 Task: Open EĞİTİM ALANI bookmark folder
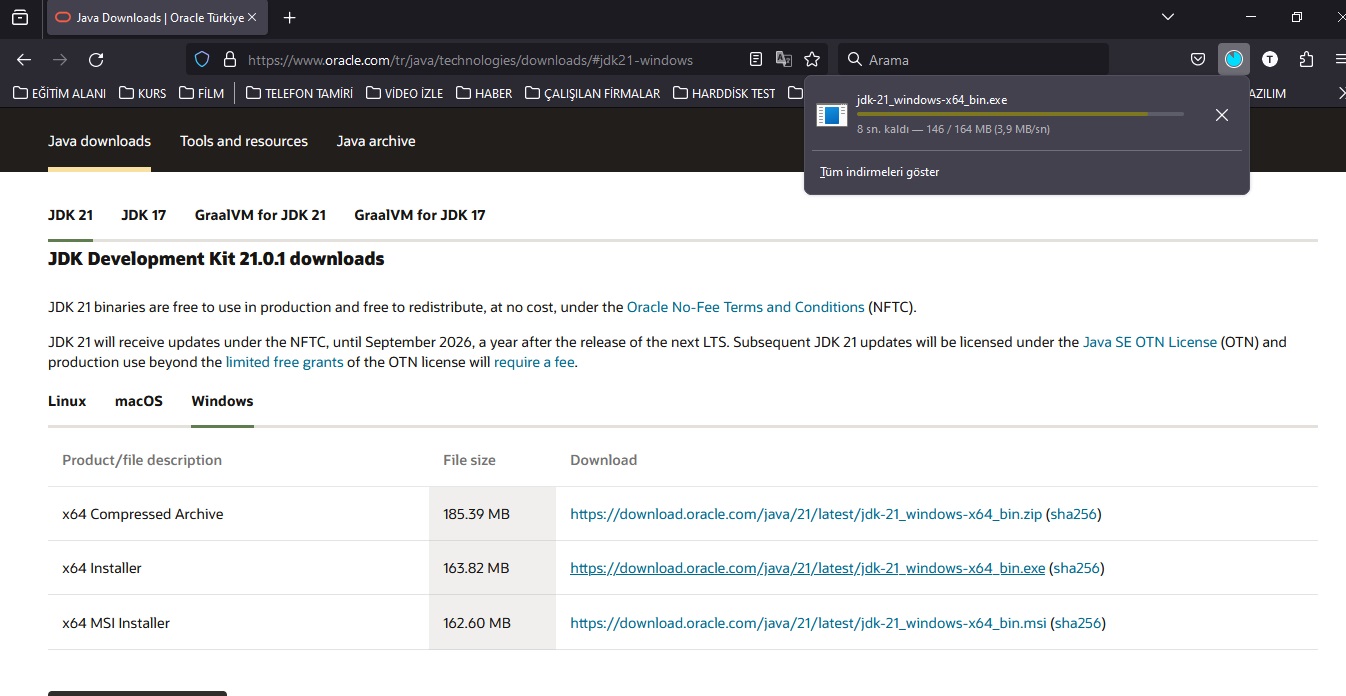pos(59,93)
